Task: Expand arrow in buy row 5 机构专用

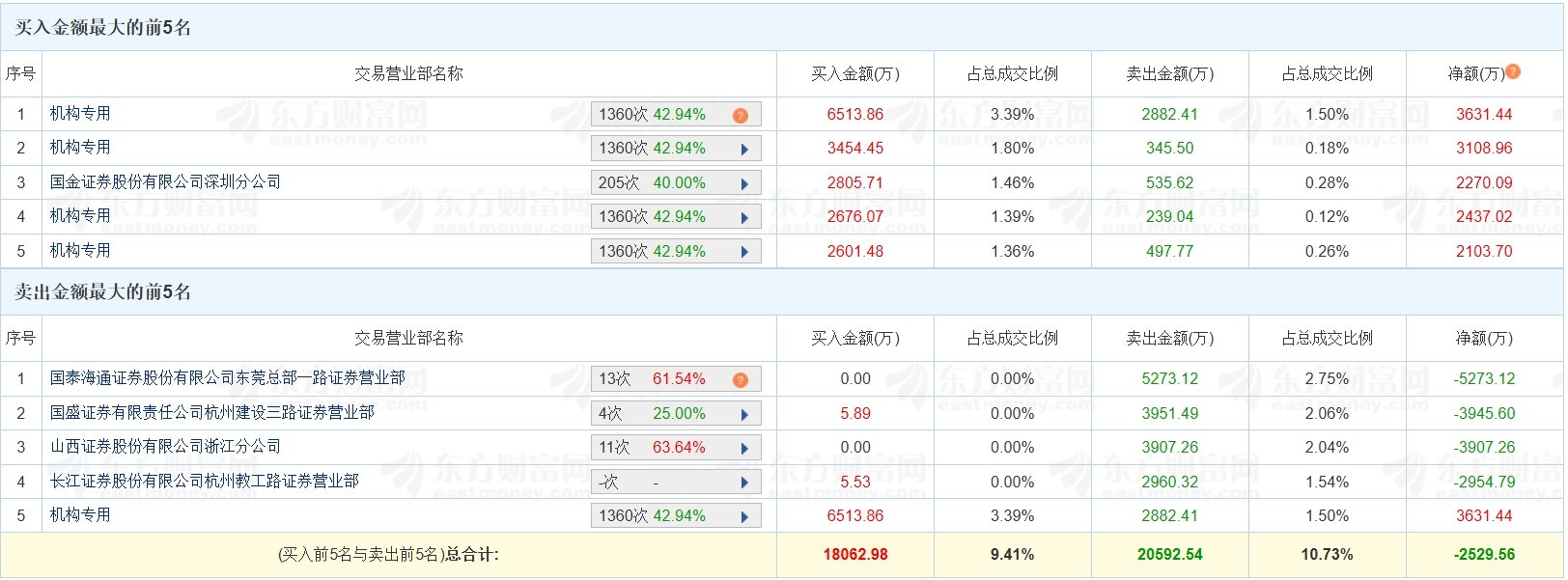Action: click(744, 253)
